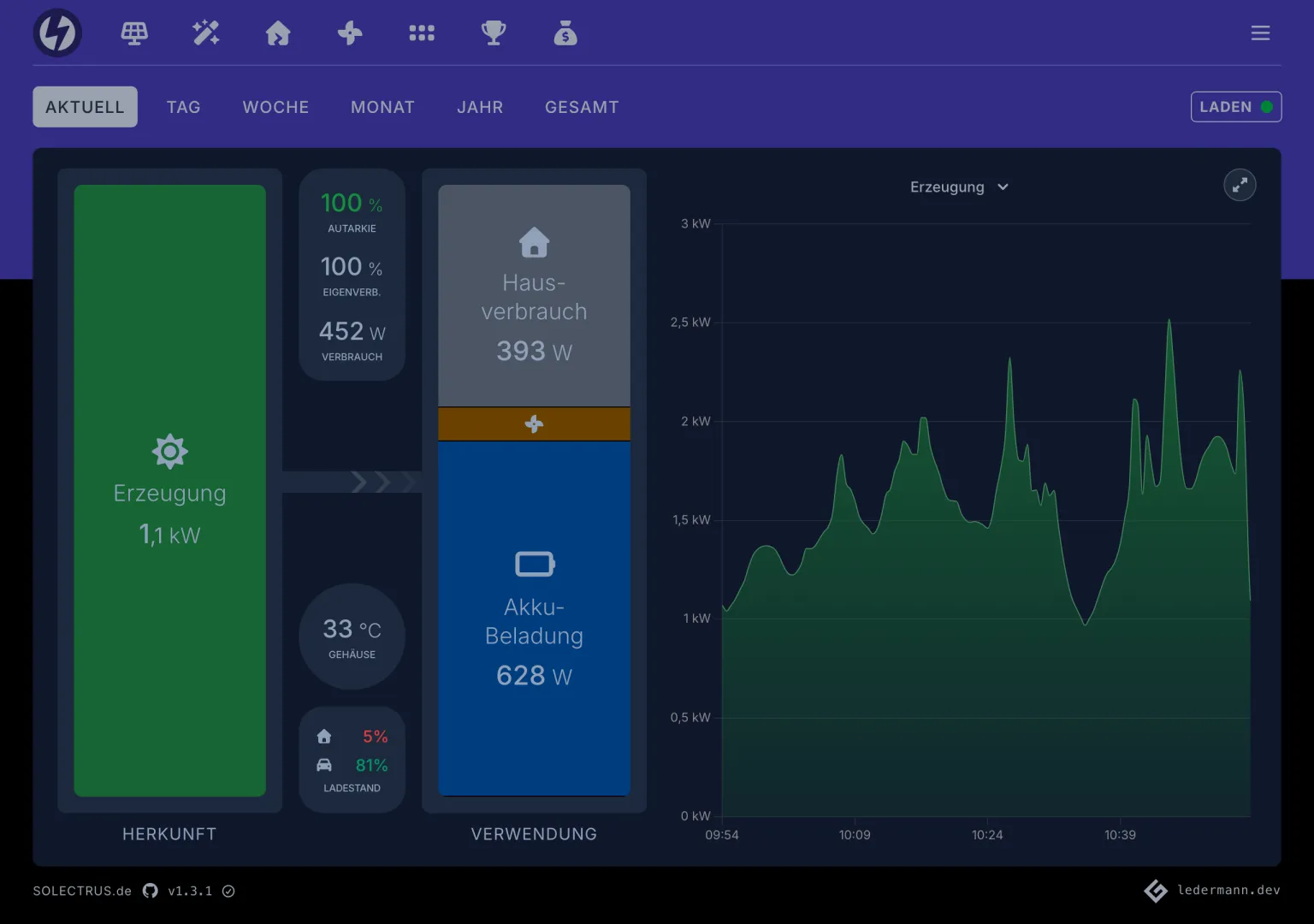Open the GitHub icon in the footer
The height and width of the screenshot is (924, 1314).
[151, 891]
